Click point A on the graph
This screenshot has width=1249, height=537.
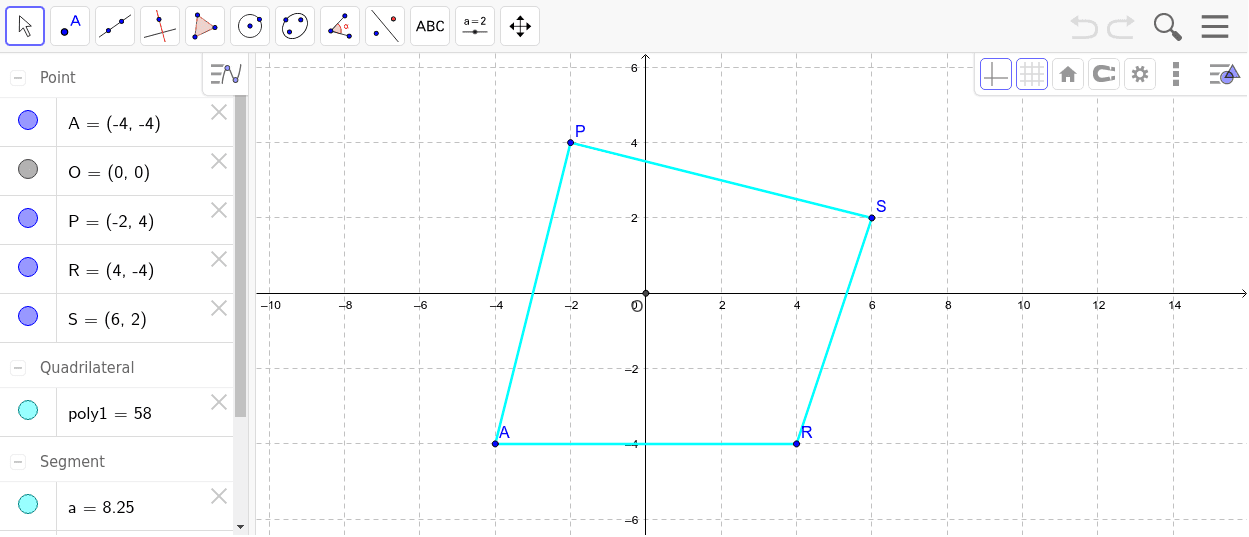click(x=495, y=443)
